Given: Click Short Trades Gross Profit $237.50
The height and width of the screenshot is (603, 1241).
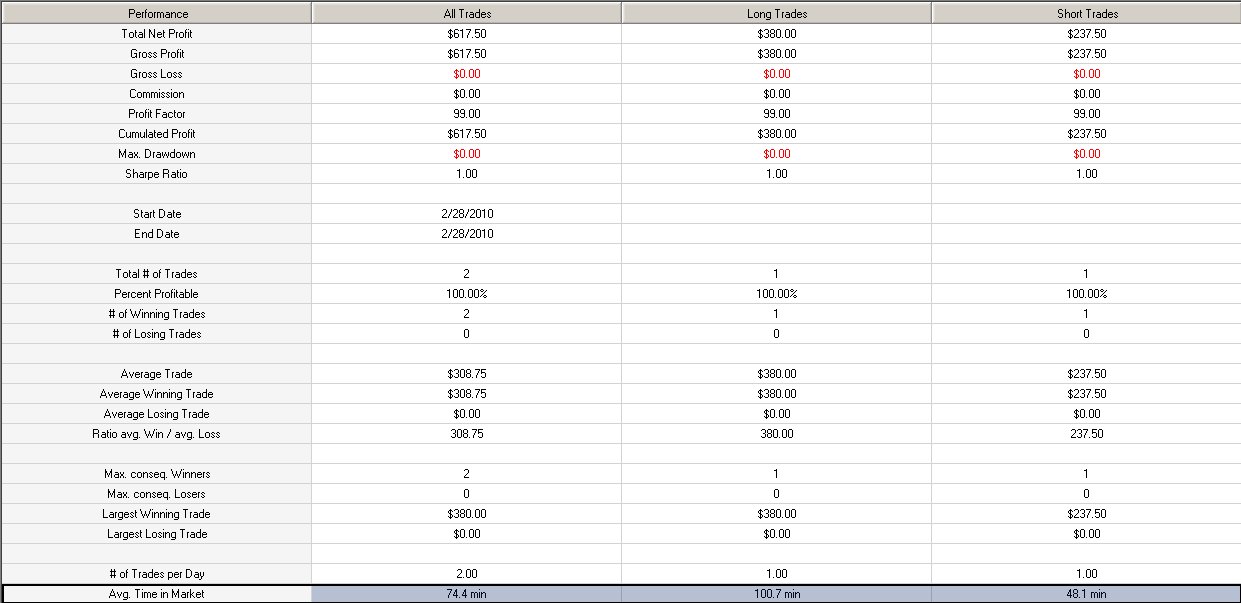Looking at the screenshot, I should 1086,54.
